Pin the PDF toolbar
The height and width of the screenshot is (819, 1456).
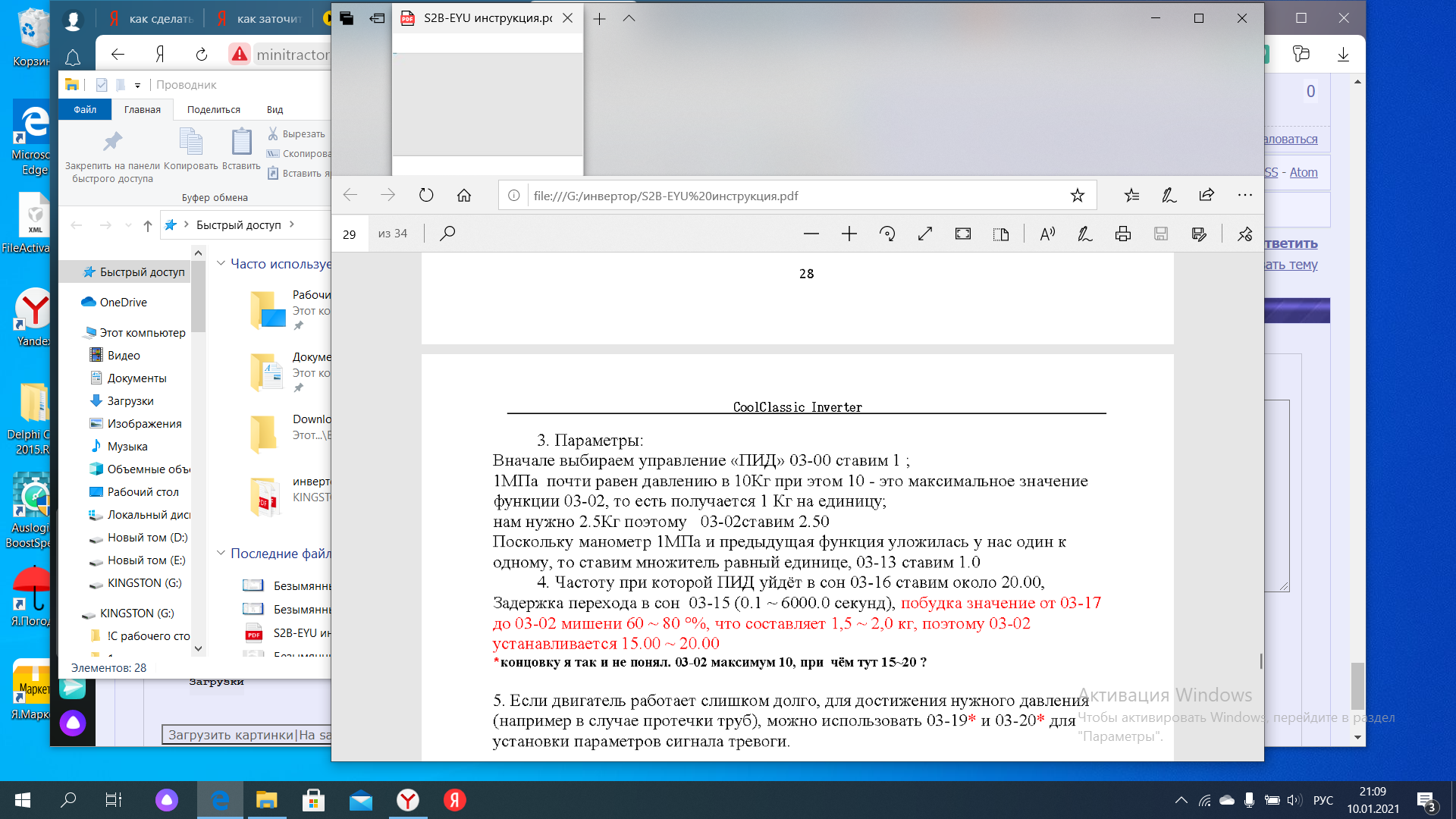coord(1244,234)
